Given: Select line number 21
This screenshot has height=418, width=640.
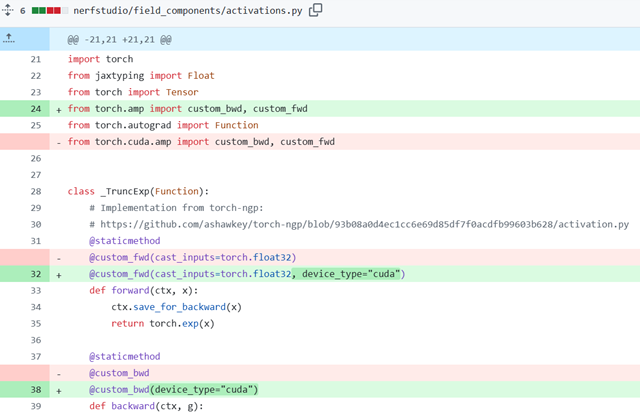Looking at the screenshot, I should tap(36, 59).
